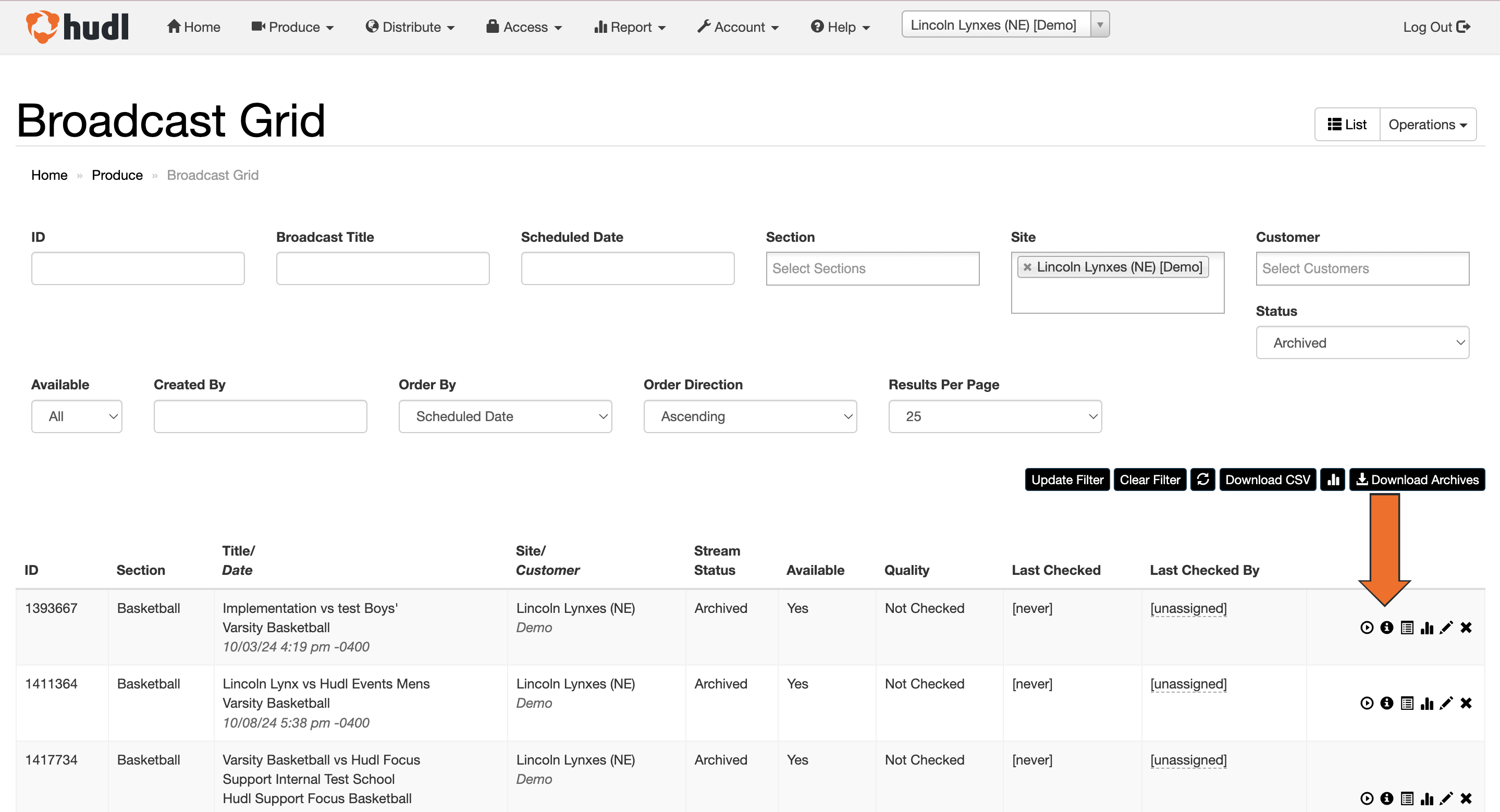Click the Download Archives button
This screenshot has height=812, width=1500.
1417,479
